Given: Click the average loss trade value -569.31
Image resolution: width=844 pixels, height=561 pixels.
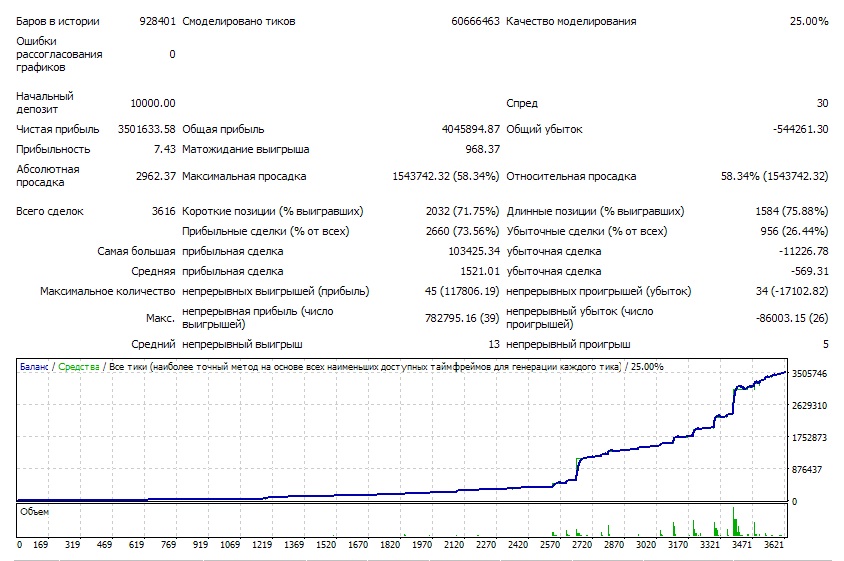Looking at the screenshot, I should [809, 271].
